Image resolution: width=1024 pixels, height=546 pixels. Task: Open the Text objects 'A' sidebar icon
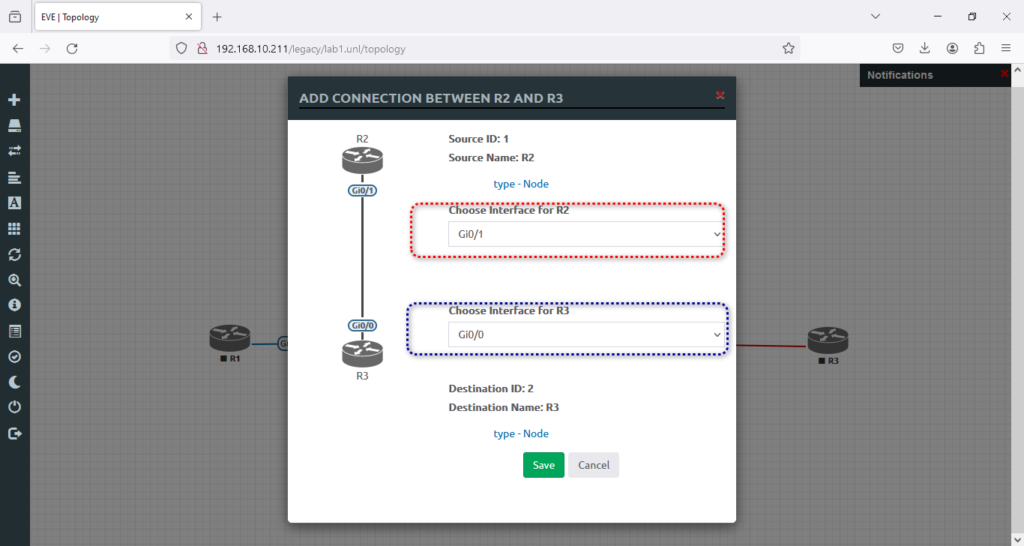[14, 203]
